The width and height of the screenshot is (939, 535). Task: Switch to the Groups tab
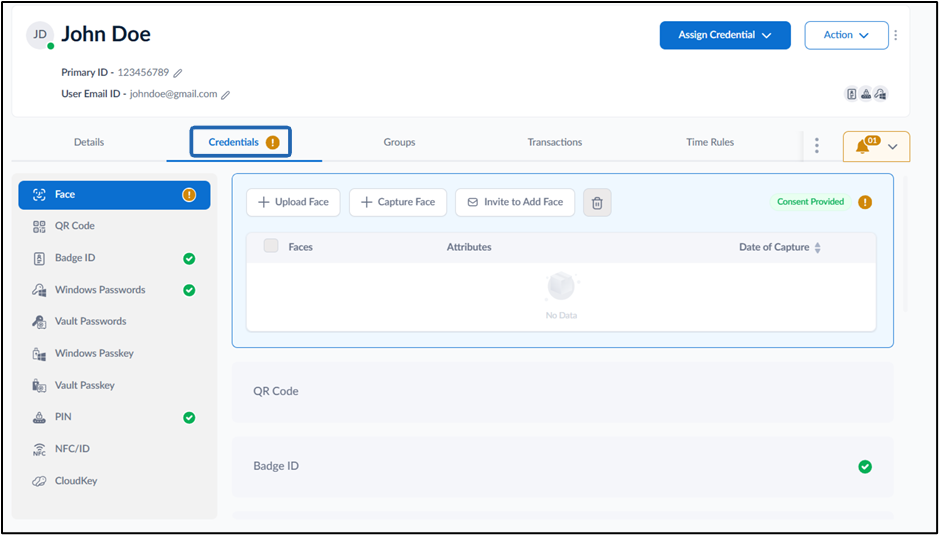click(x=399, y=143)
